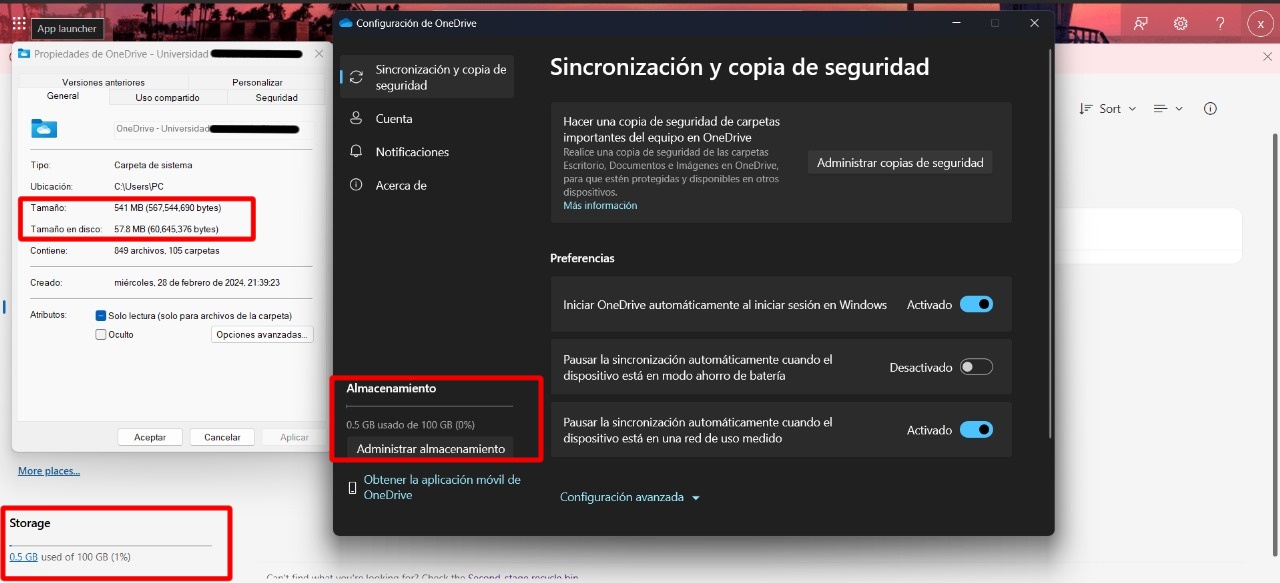Select Cuenta in settings sidebar

click(x=427, y=118)
